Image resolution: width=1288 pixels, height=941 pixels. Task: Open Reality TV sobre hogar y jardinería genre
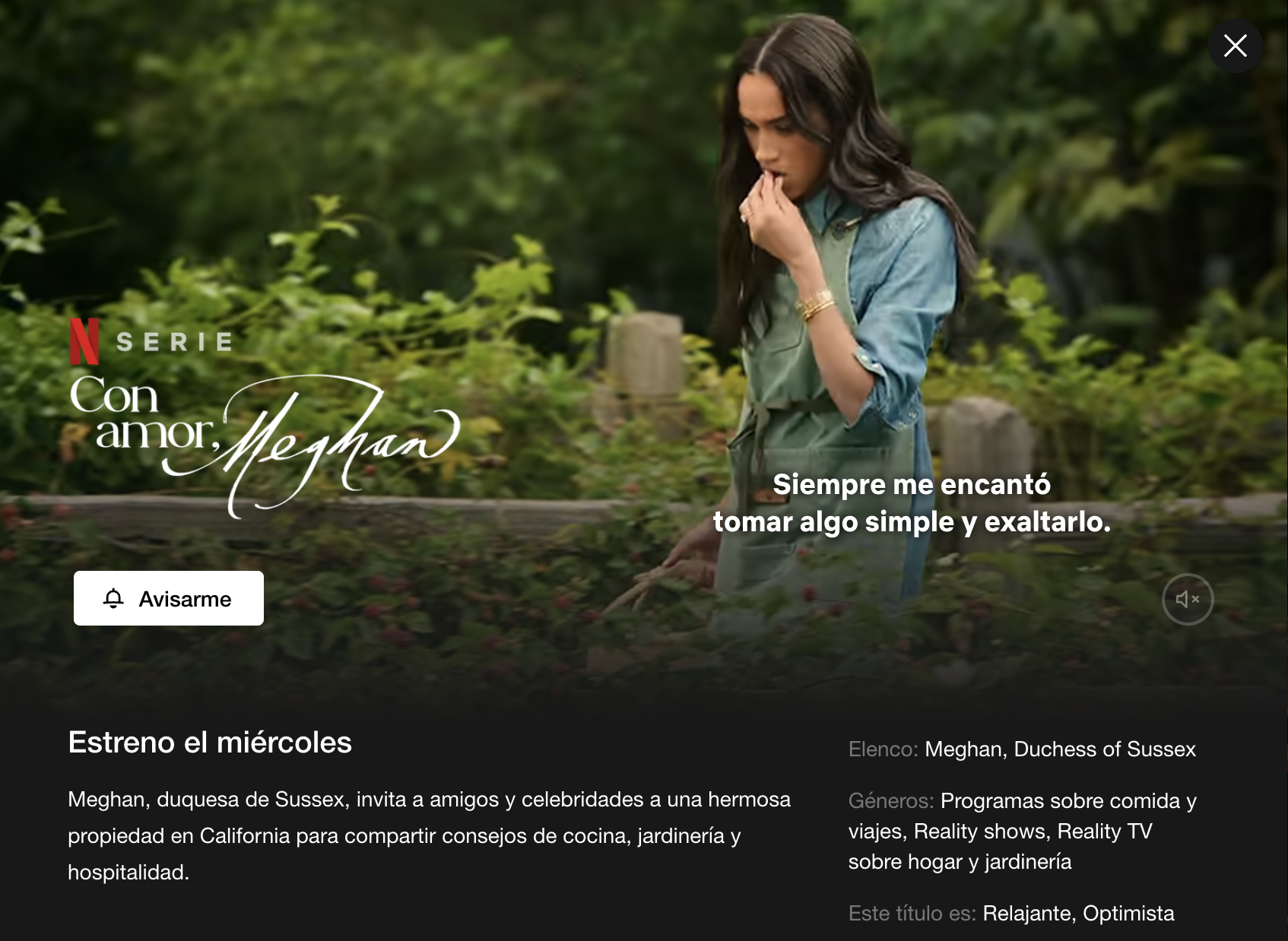(1001, 847)
